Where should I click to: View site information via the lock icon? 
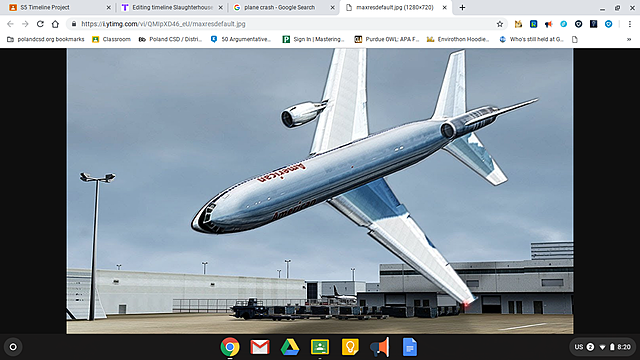coord(74,24)
